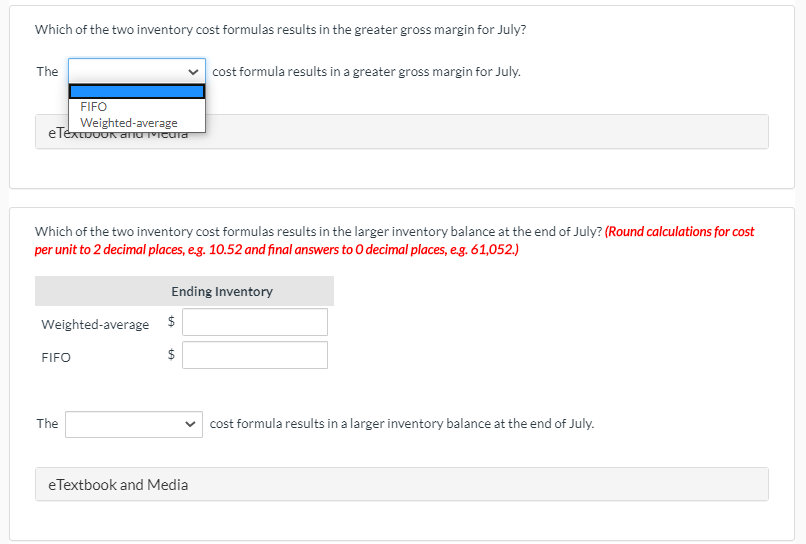
Task: Click the FIFO row label in table
Action: pyautogui.click(x=56, y=357)
